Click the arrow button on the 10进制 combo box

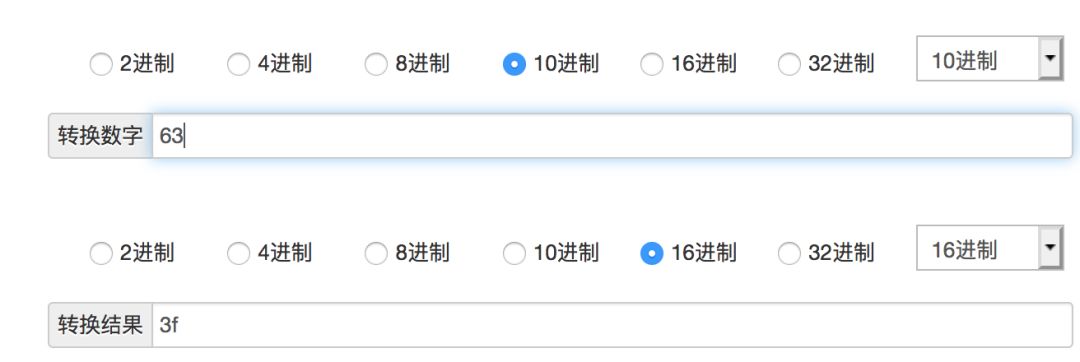(1050, 58)
